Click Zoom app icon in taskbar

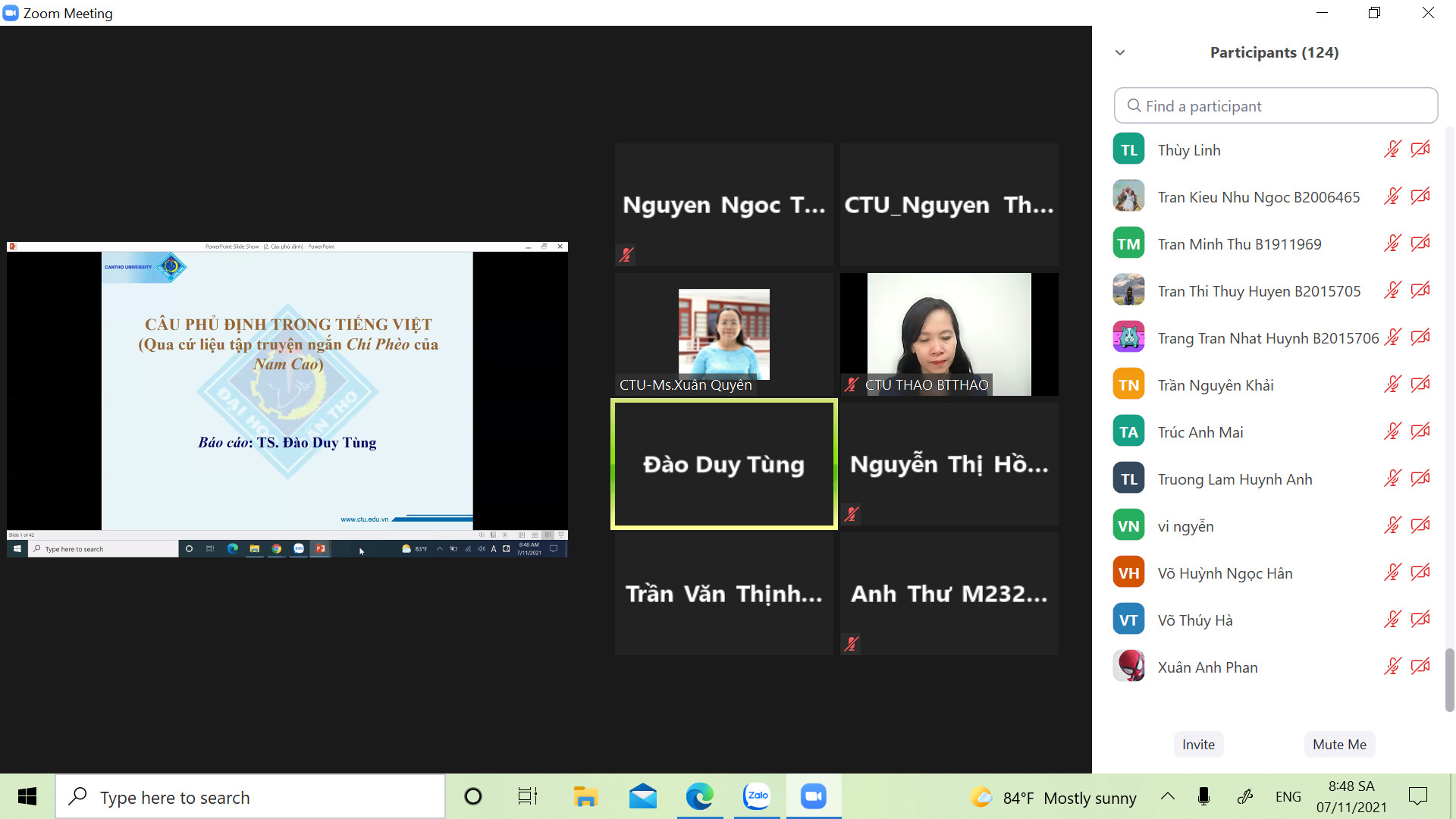[813, 796]
